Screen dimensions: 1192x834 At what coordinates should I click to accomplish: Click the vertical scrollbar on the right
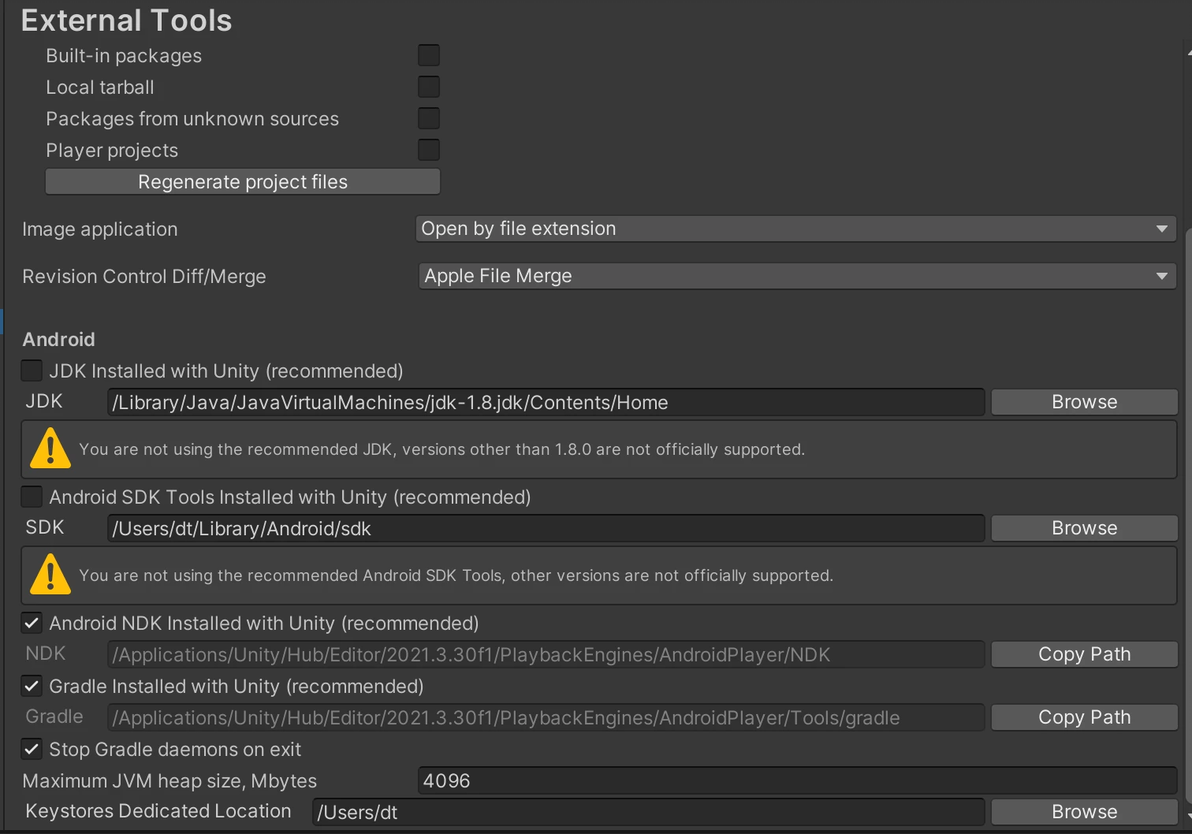(x=1189, y=514)
